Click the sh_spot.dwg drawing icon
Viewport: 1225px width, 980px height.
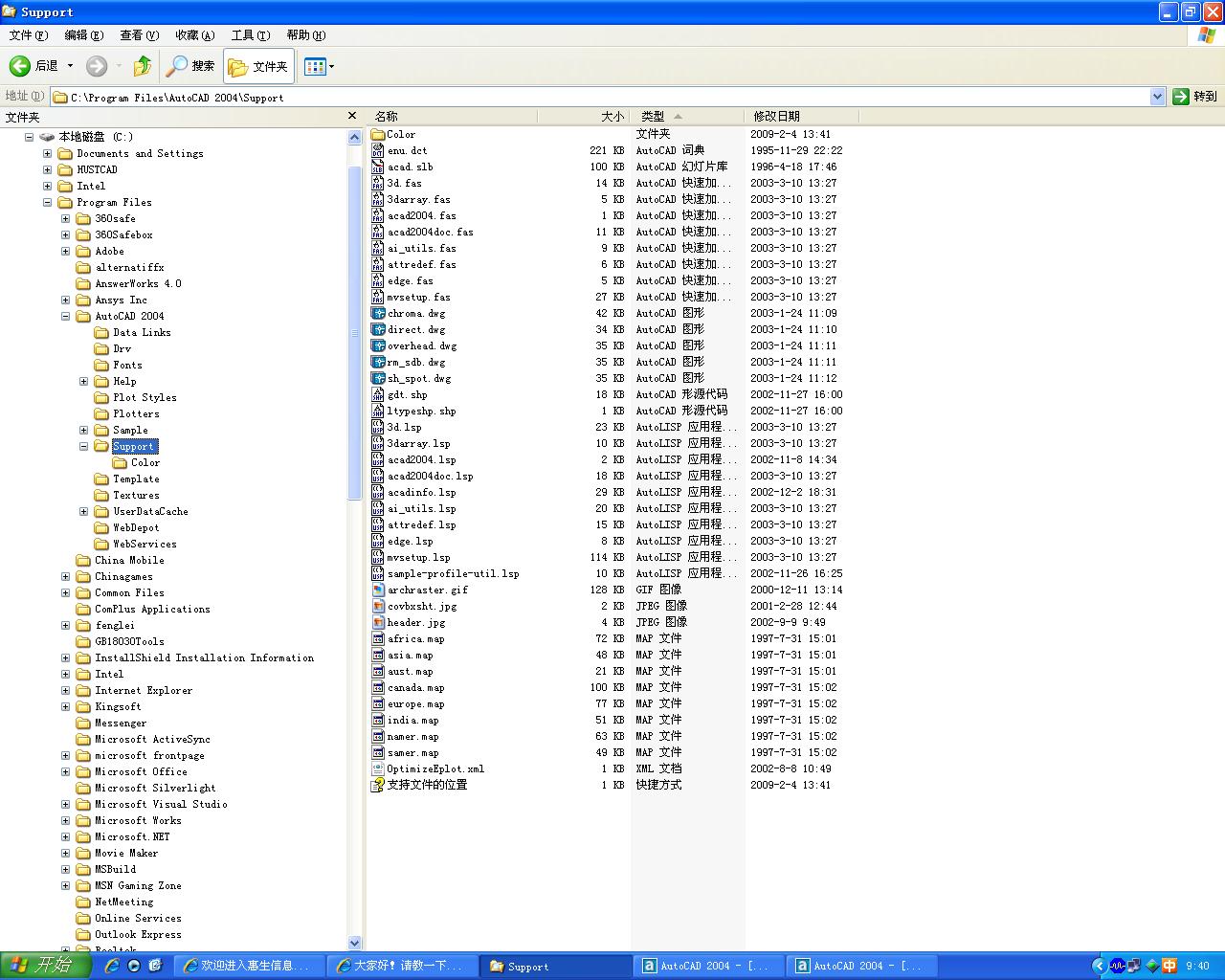point(377,378)
